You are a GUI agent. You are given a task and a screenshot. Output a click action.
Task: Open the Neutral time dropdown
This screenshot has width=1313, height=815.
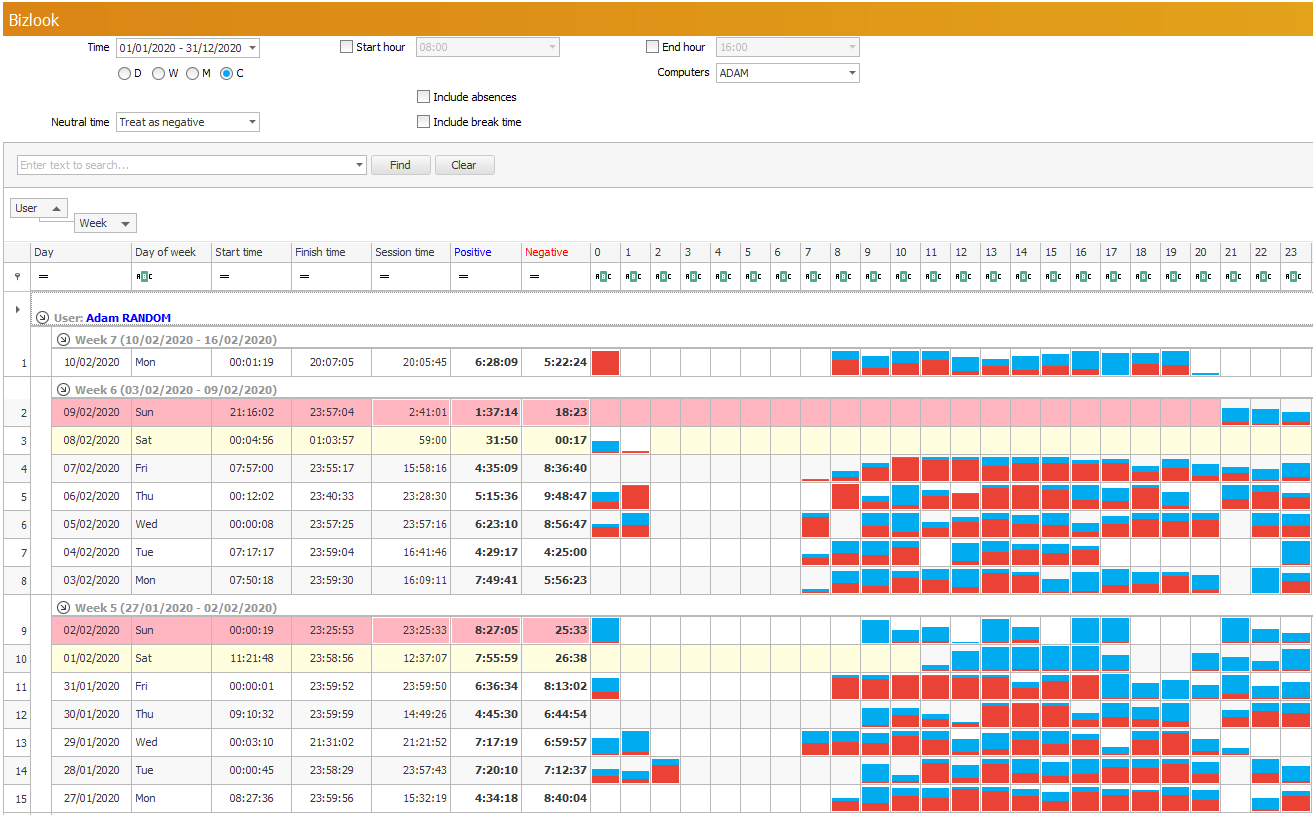251,122
